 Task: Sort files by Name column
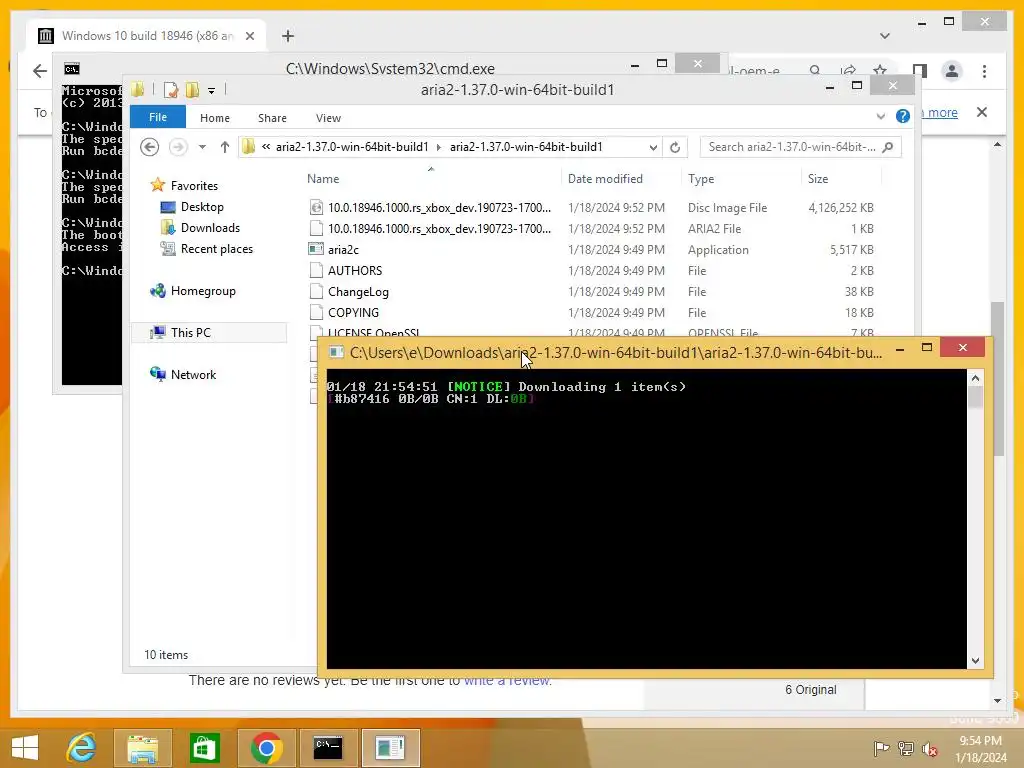click(431, 178)
